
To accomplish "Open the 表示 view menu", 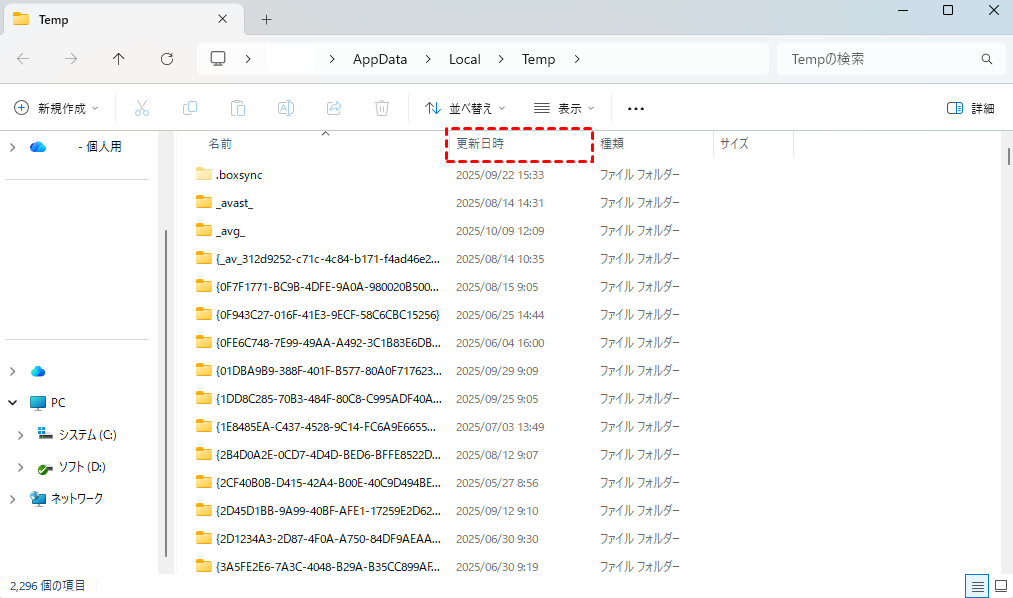I will coord(564,108).
